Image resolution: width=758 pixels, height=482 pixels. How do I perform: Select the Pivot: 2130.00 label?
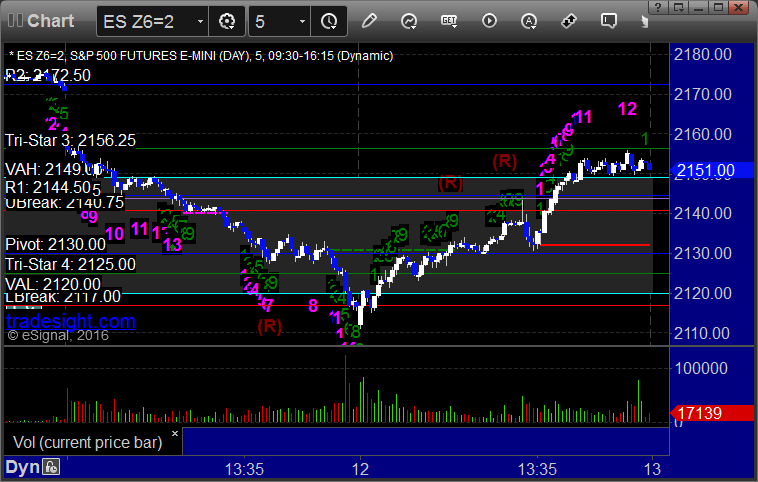pos(56,244)
